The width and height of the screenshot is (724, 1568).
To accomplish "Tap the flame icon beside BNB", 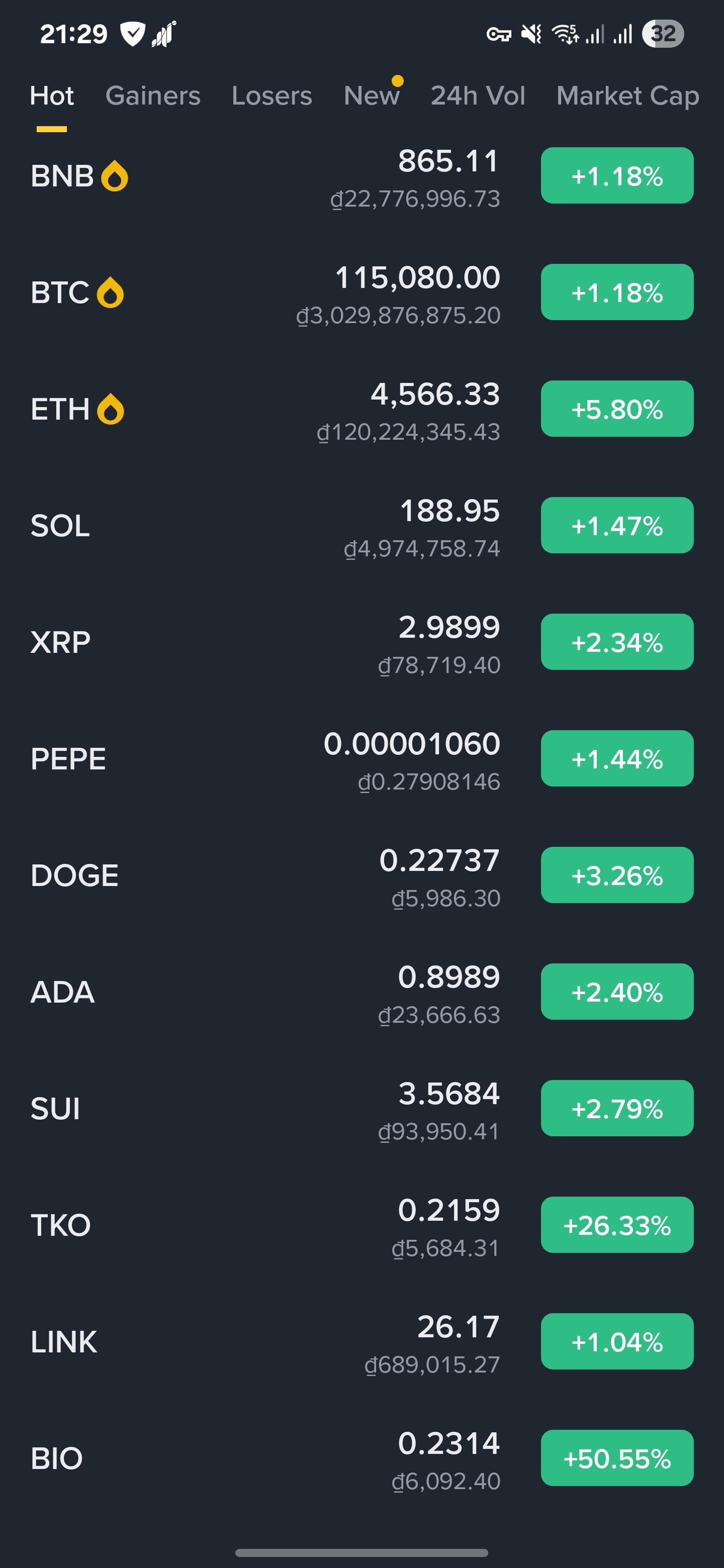I will (115, 176).
